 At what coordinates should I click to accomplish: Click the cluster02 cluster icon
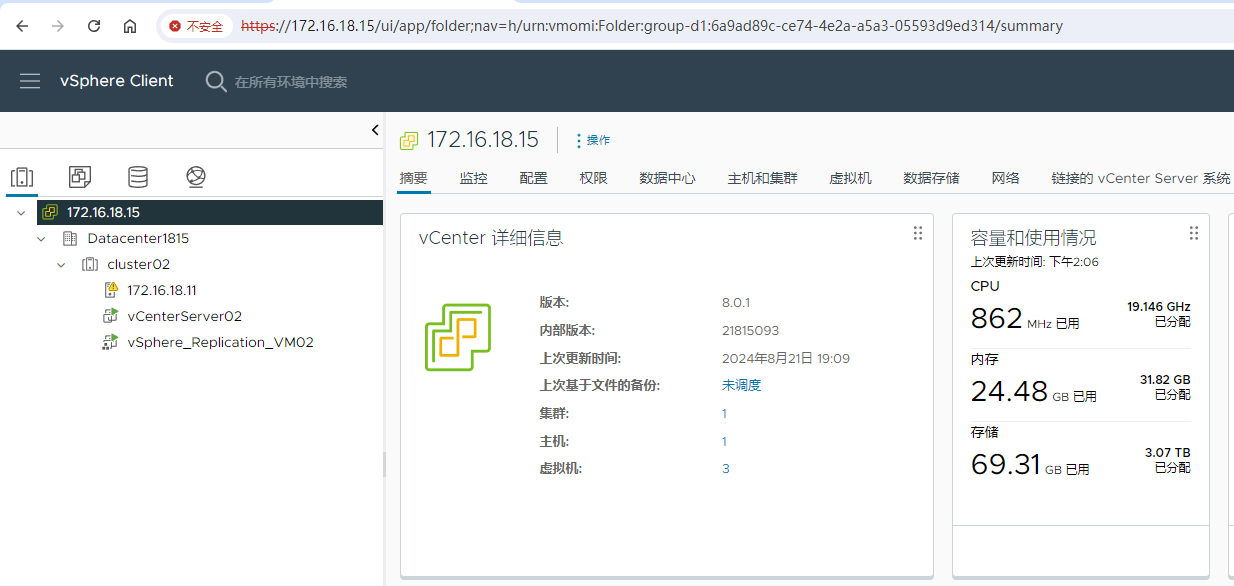pyautogui.click(x=89, y=264)
